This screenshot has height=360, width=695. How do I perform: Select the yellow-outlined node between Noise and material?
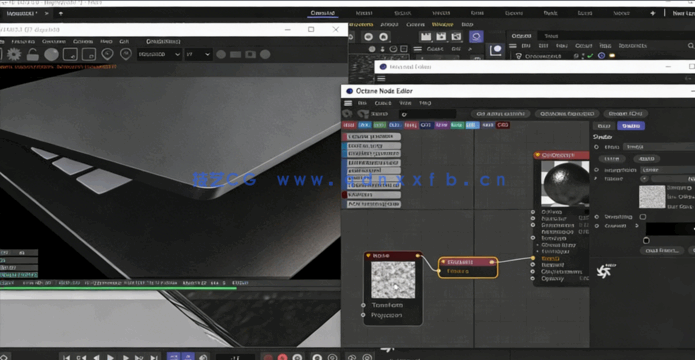(x=468, y=267)
